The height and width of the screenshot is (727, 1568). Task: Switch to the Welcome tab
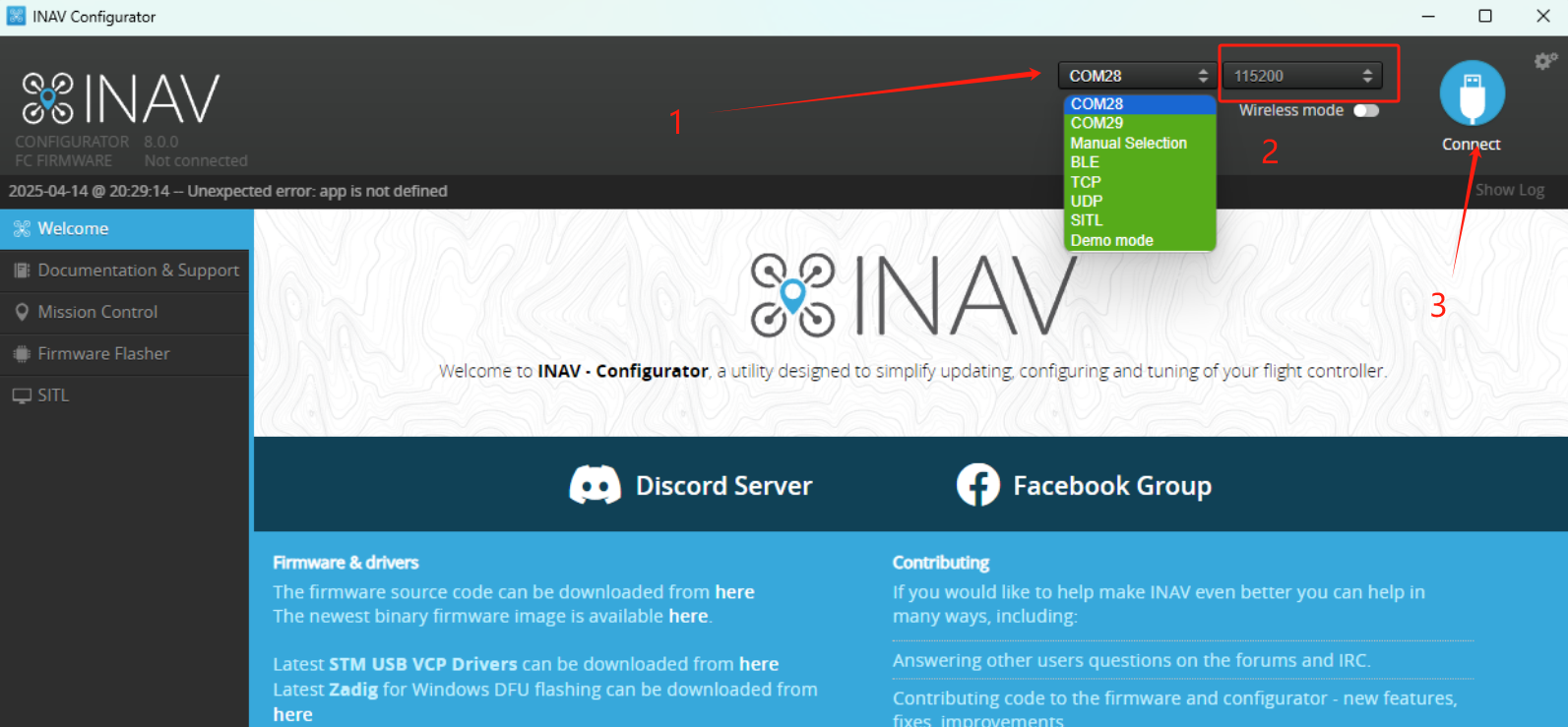125,228
